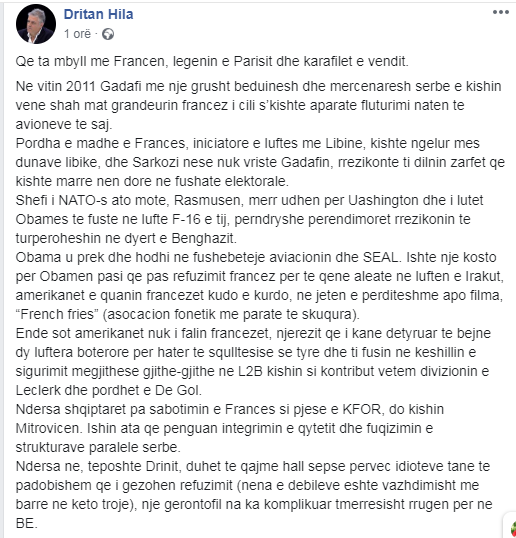Open the Dritan Hila profile name link
The image size is (516, 538).
98,14
